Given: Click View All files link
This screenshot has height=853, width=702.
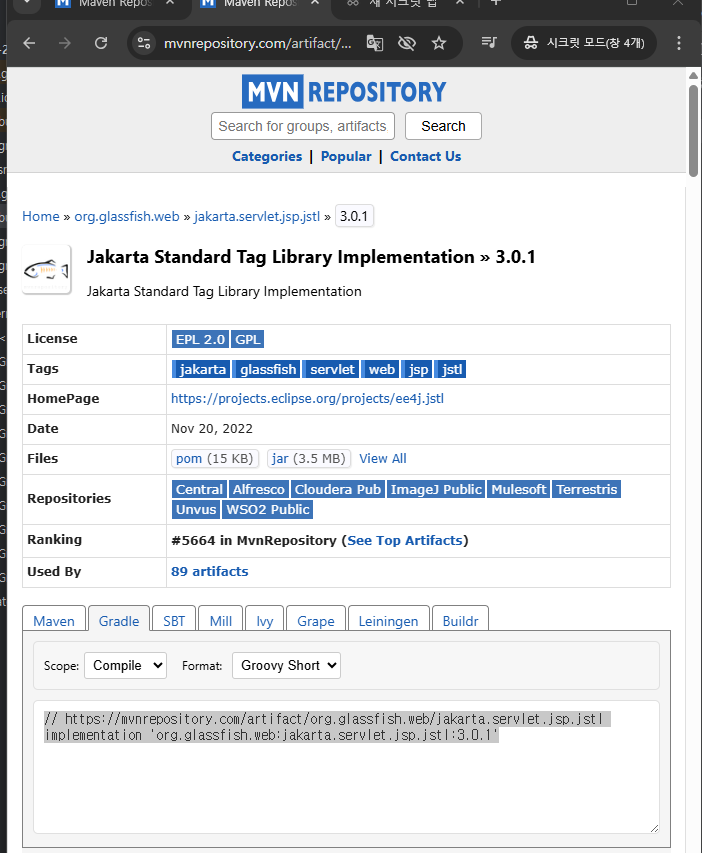Looking at the screenshot, I should 383,459.
